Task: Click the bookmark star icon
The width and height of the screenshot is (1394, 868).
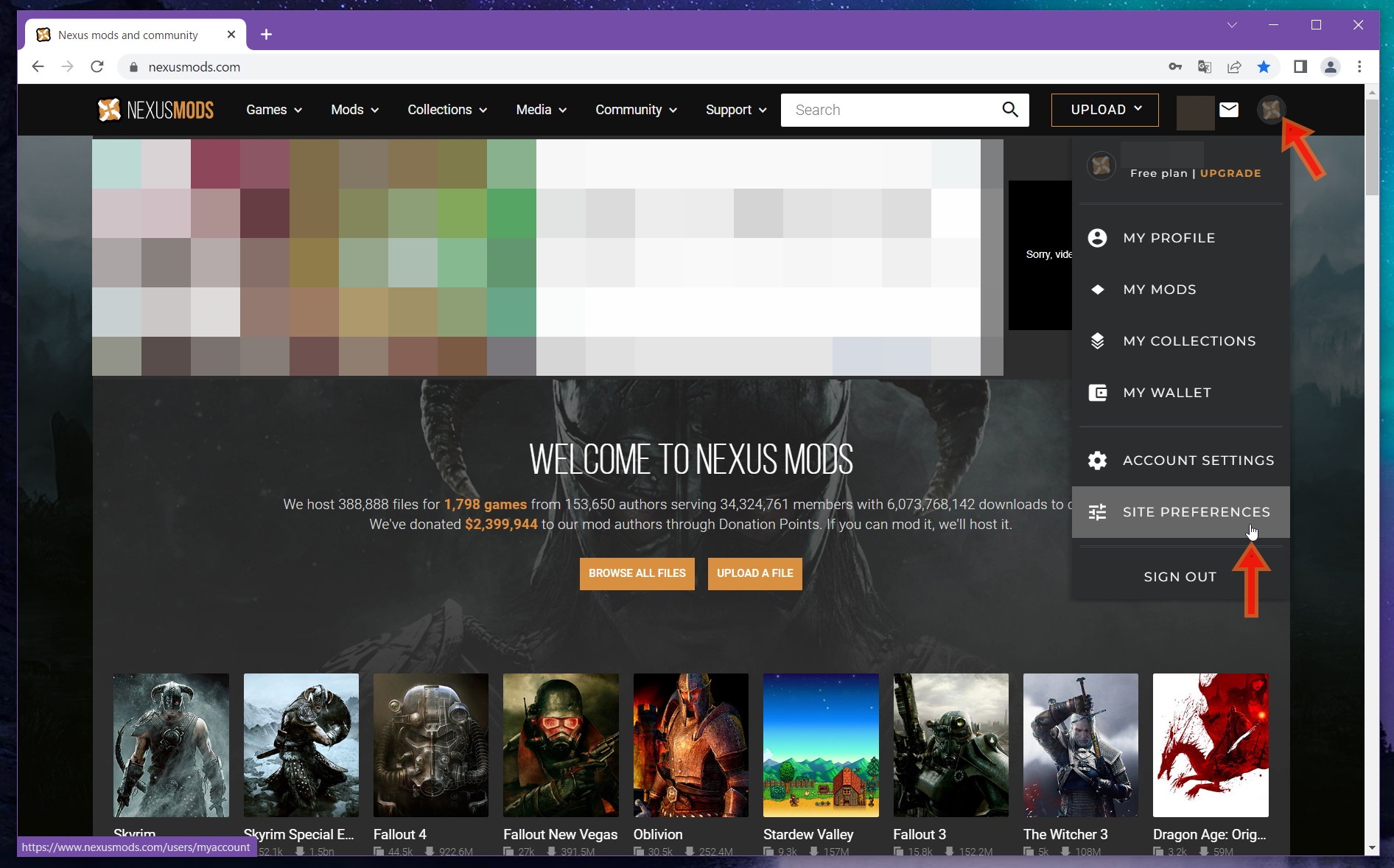Action: [x=1264, y=67]
